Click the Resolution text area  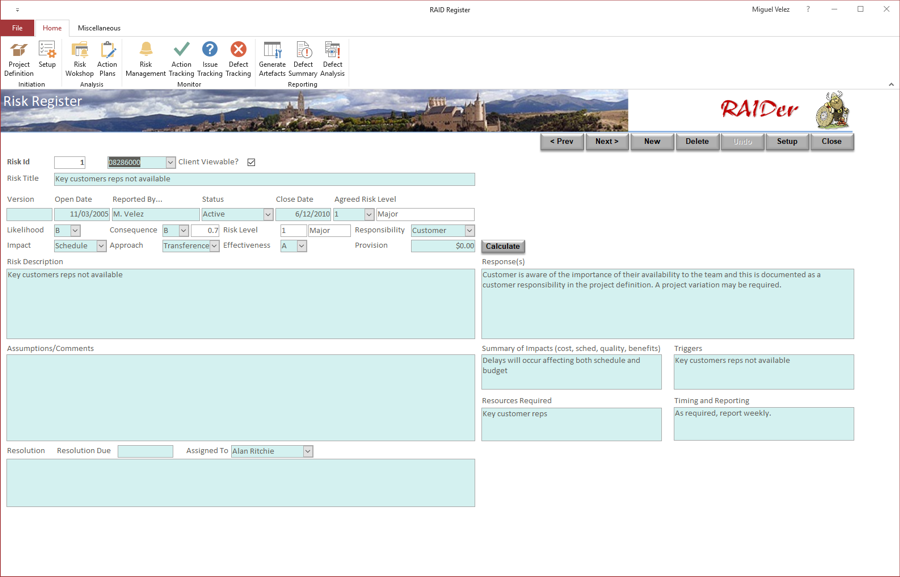tap(240, 483)
